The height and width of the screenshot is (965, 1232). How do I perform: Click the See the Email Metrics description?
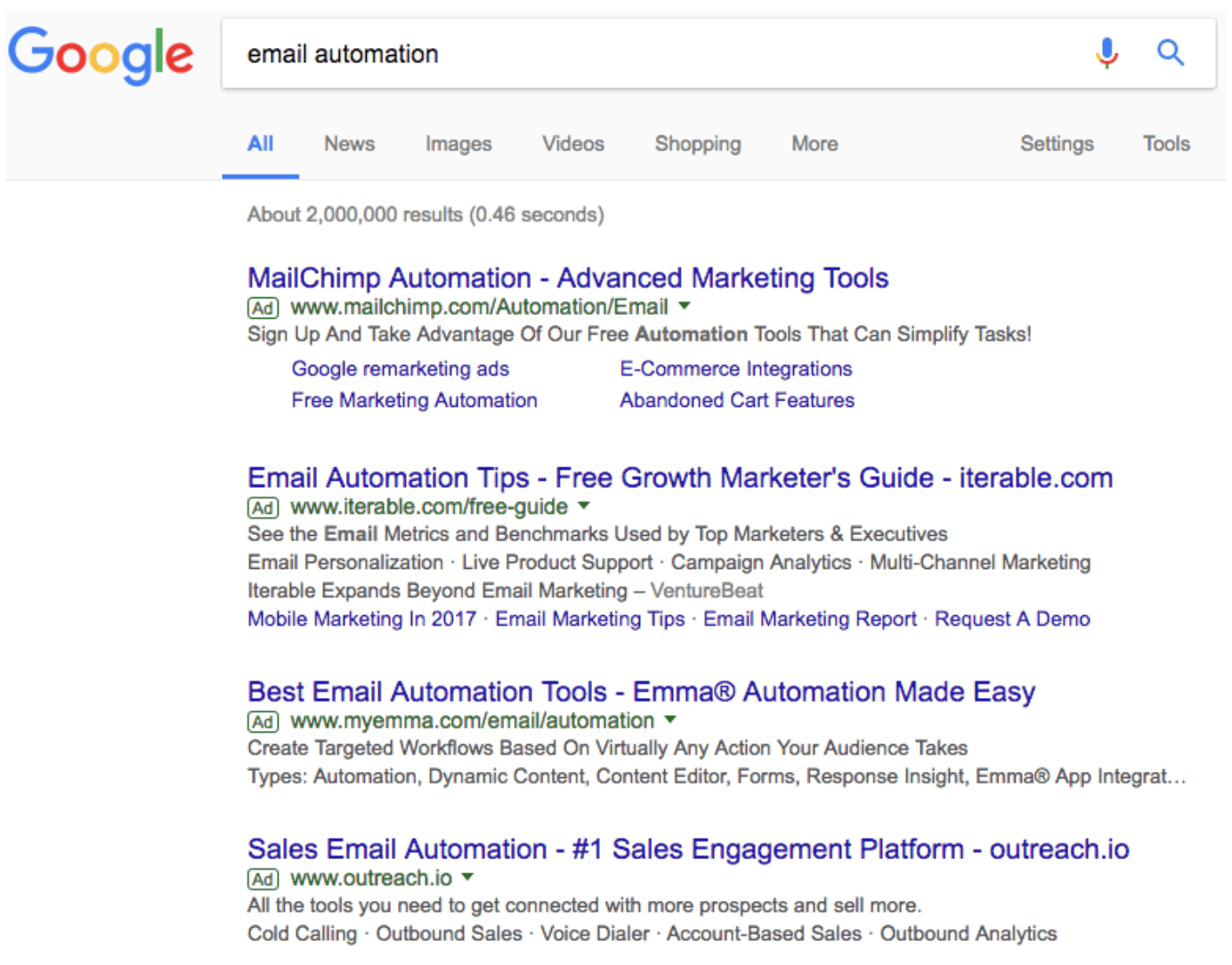[x=597, y=535]
